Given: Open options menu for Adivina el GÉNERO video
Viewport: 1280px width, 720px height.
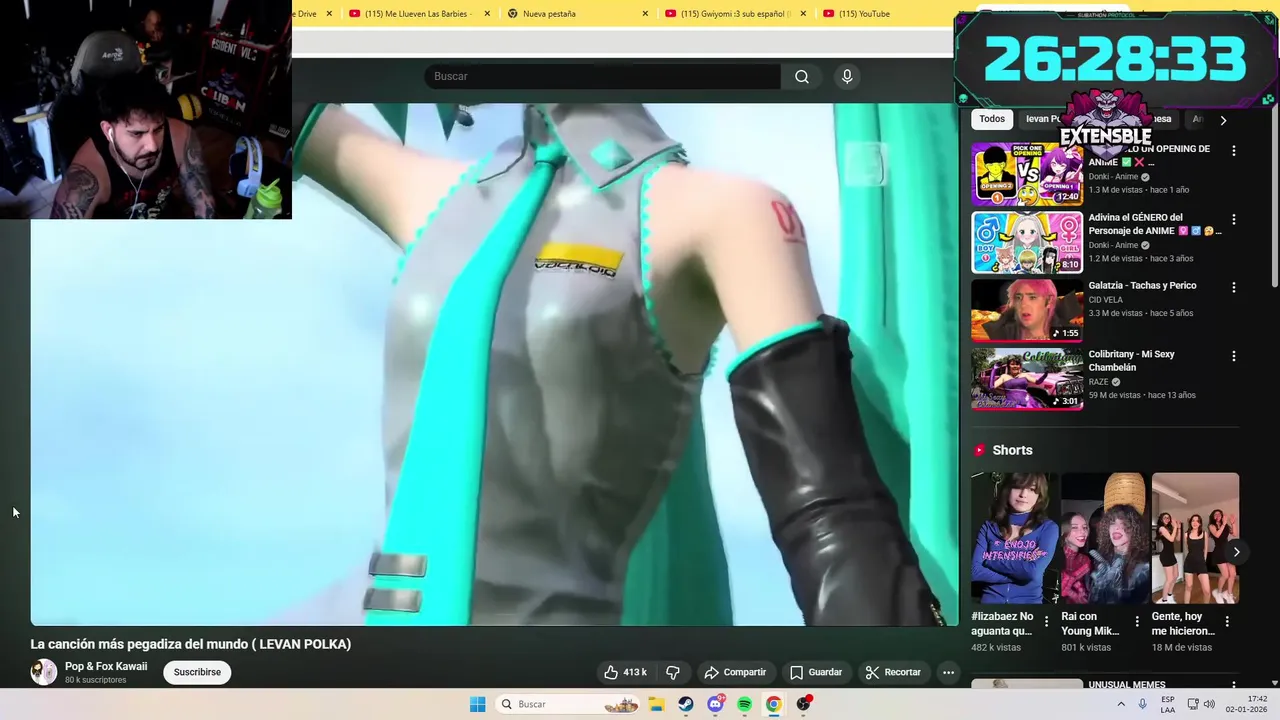Looking at the screenshot, I should 1233,219.
